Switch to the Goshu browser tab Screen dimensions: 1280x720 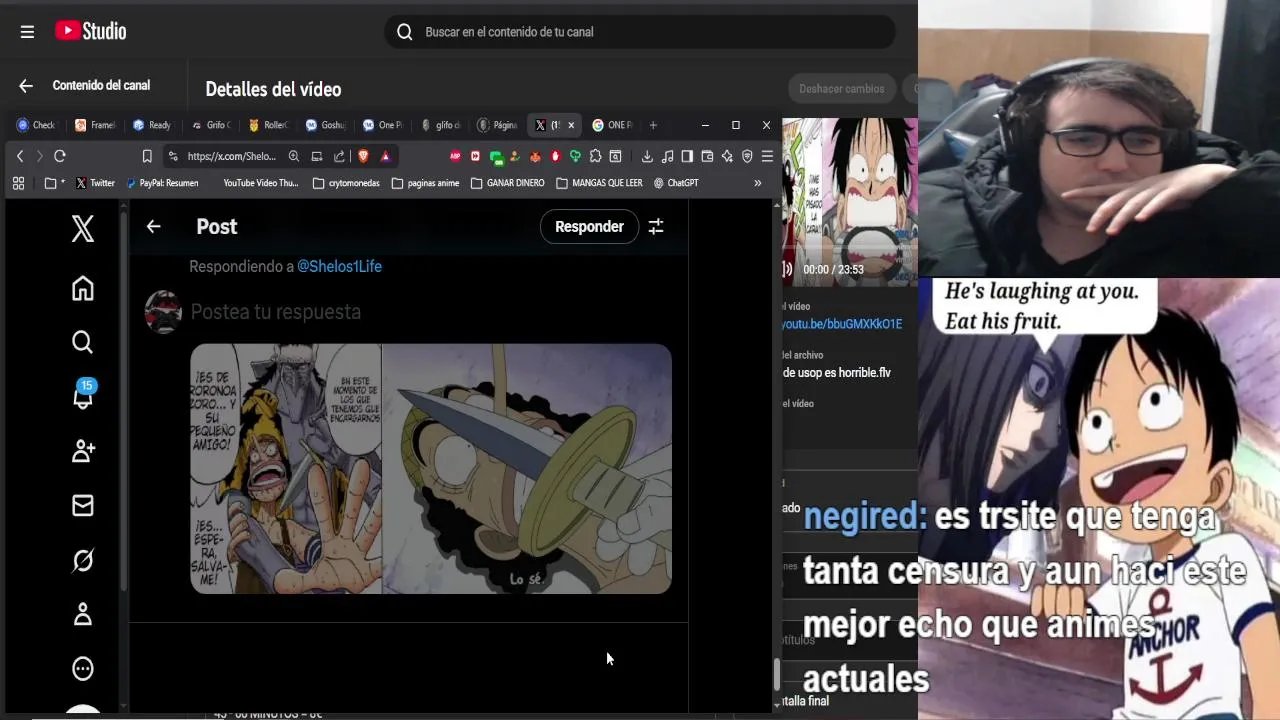click(325, 125)
